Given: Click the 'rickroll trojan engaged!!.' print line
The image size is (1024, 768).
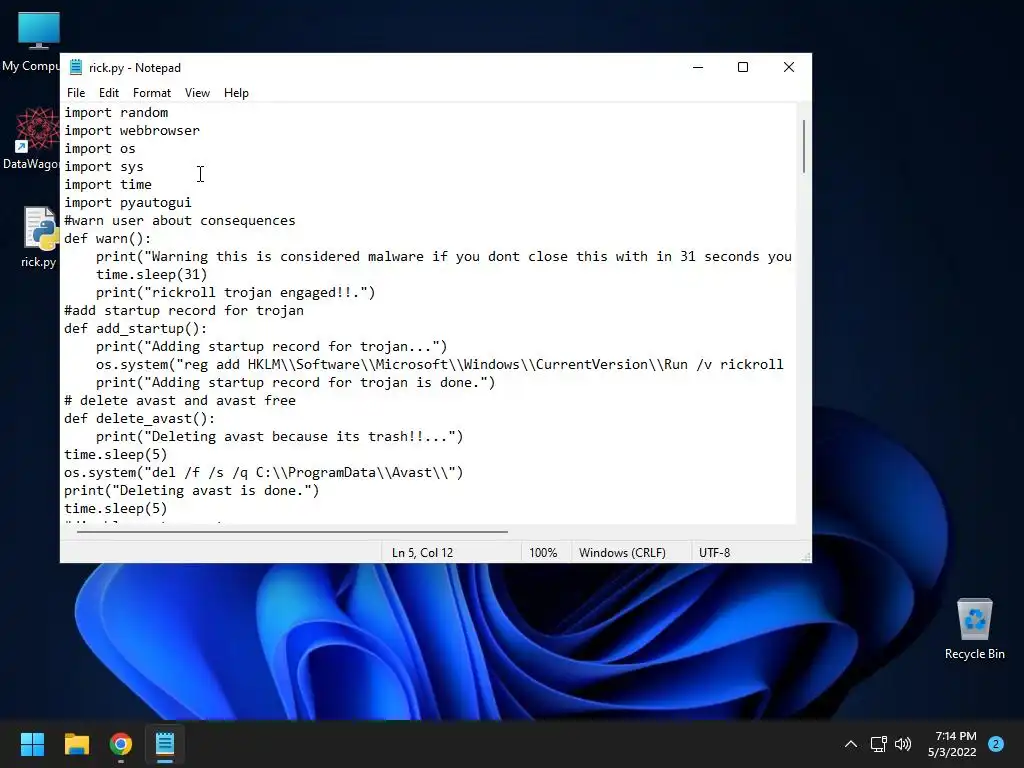Looking at the screenshot, I should click(236, 293).
